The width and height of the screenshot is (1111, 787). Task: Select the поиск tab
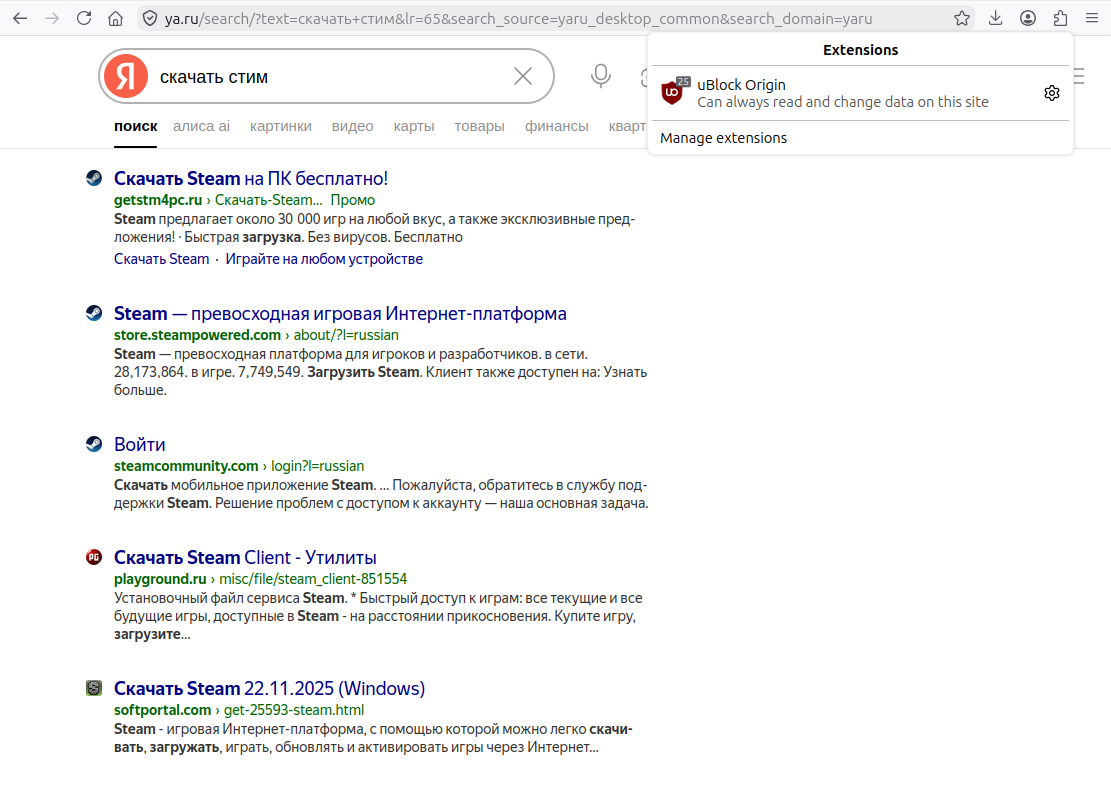(x=135, y=126)
